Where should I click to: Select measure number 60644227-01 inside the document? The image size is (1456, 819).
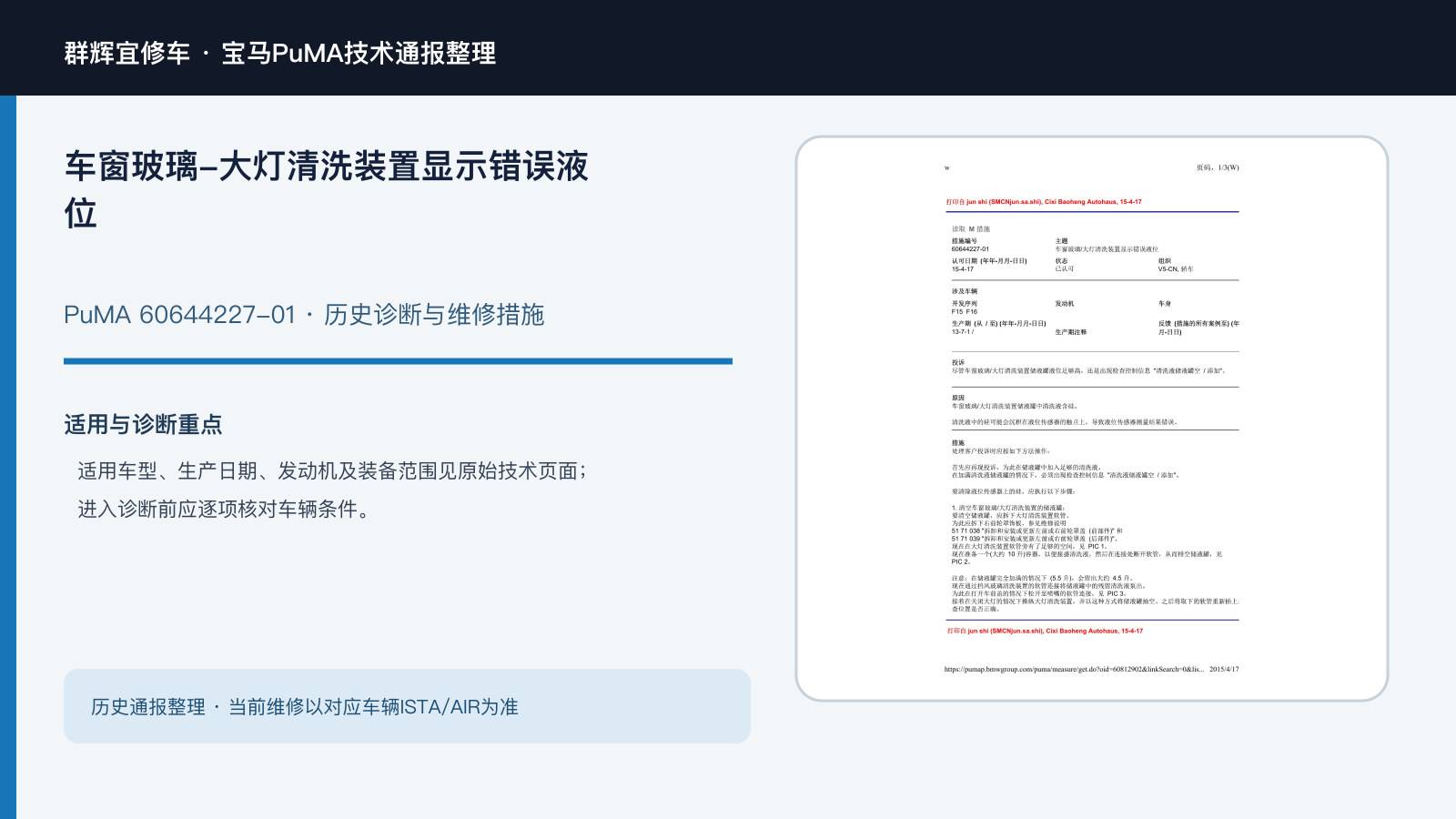pos(970,249)
